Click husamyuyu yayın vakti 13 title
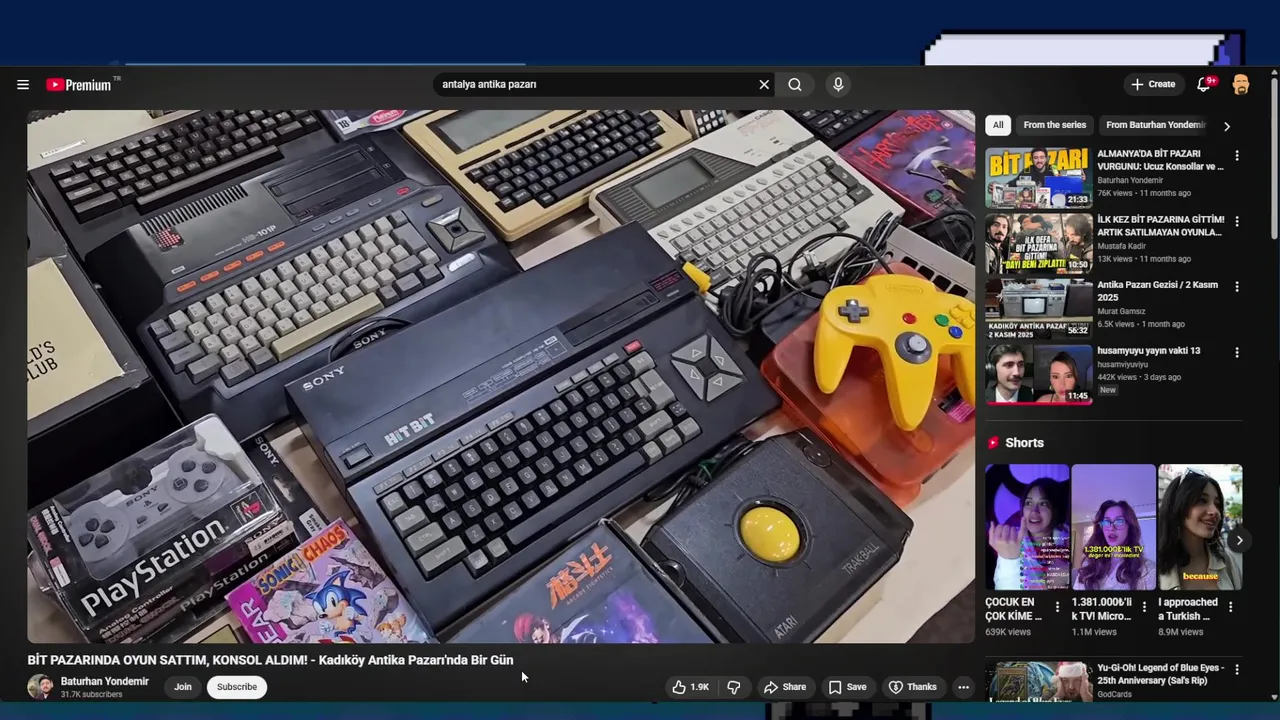Viewport: 1280px width, 720px height. pyautogui.click(x=1148, y=351)
